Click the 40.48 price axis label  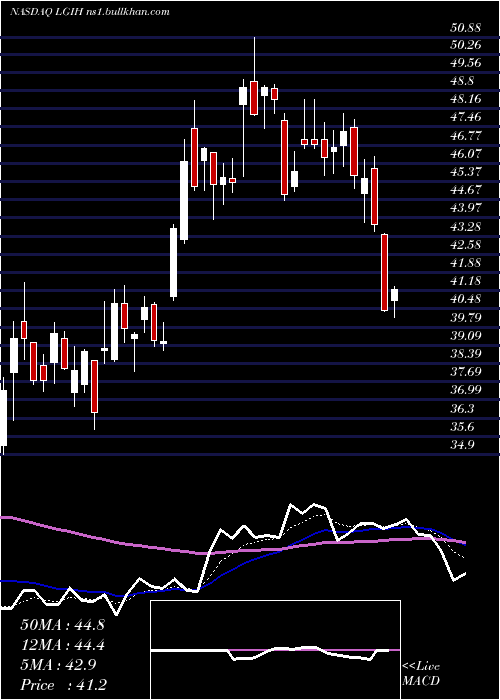click(x=465, y=299)
